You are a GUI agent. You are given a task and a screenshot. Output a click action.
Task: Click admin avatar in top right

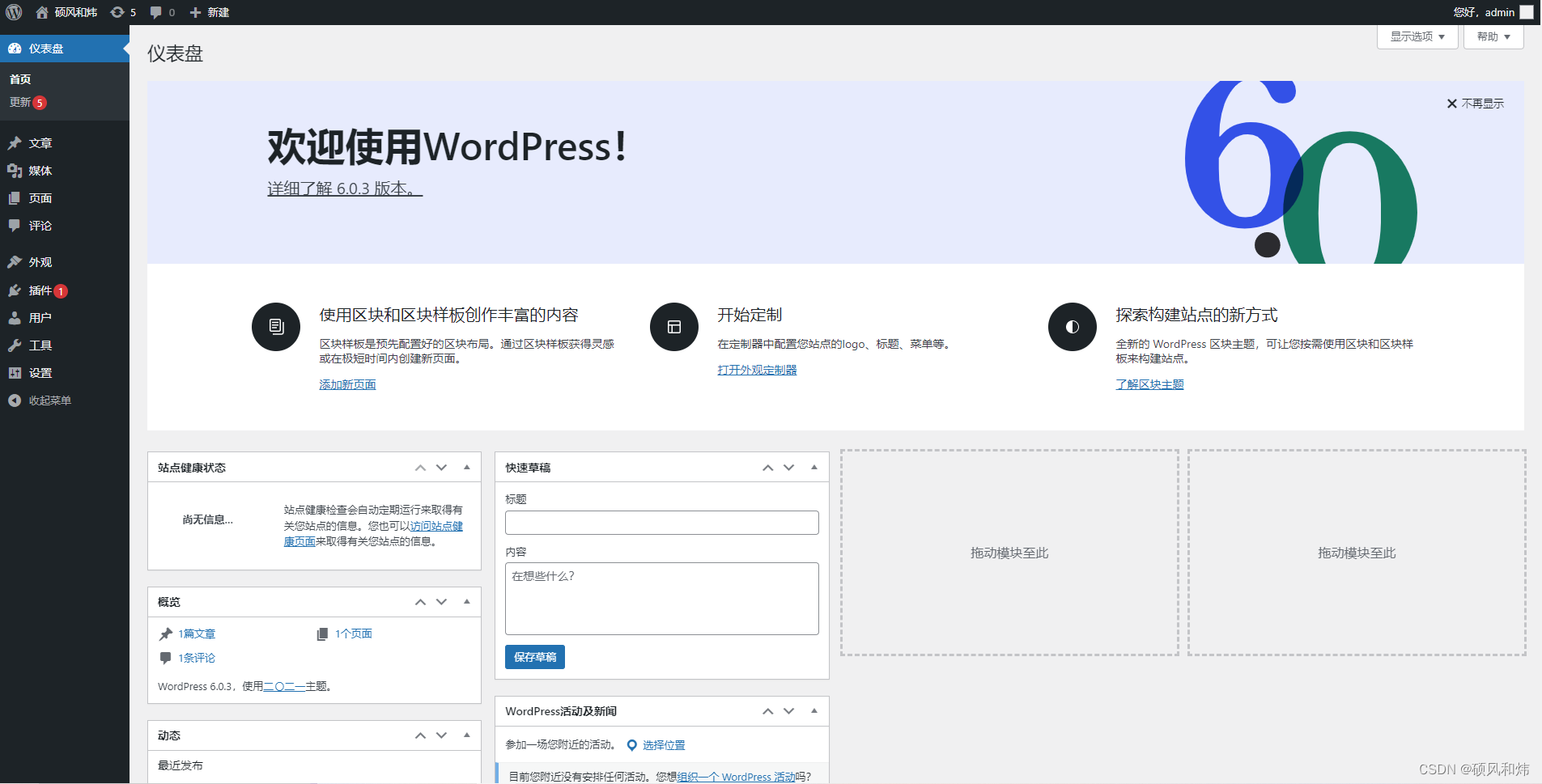click(x=1527, y=12)
